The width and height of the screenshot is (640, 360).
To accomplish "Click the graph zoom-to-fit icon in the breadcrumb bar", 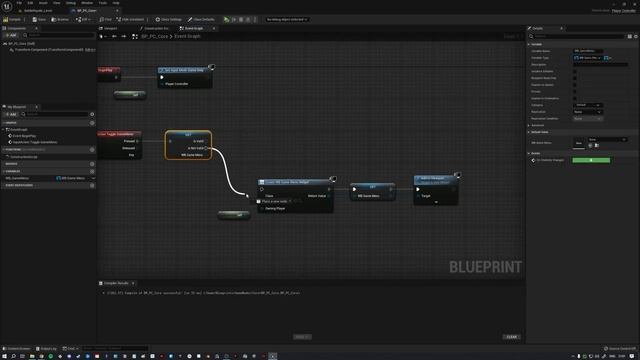I will point(135,36).
